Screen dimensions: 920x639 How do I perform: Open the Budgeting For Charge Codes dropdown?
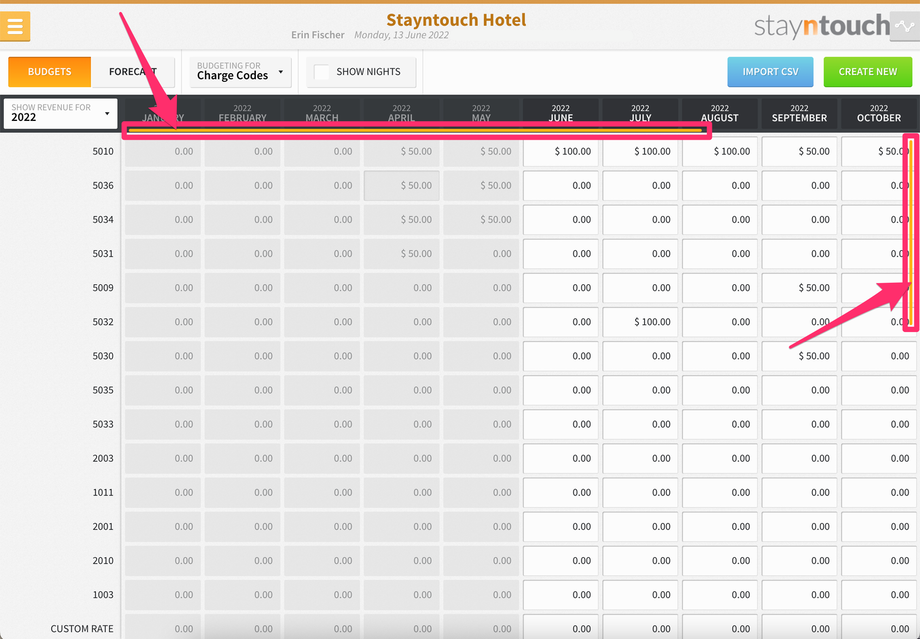[x=241, y=72]
